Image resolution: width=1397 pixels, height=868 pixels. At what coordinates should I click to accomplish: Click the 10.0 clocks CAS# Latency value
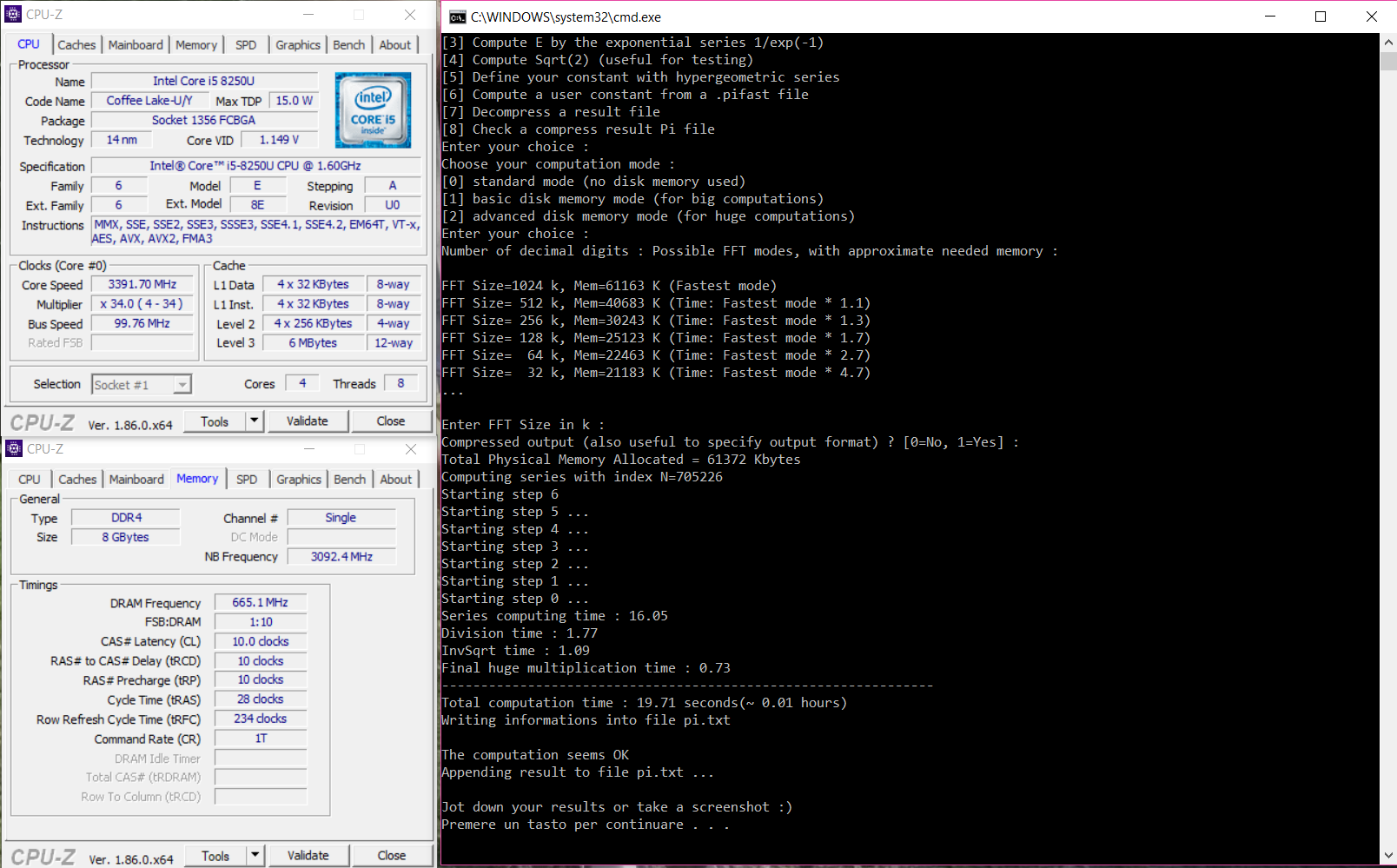tap(261, 641)
